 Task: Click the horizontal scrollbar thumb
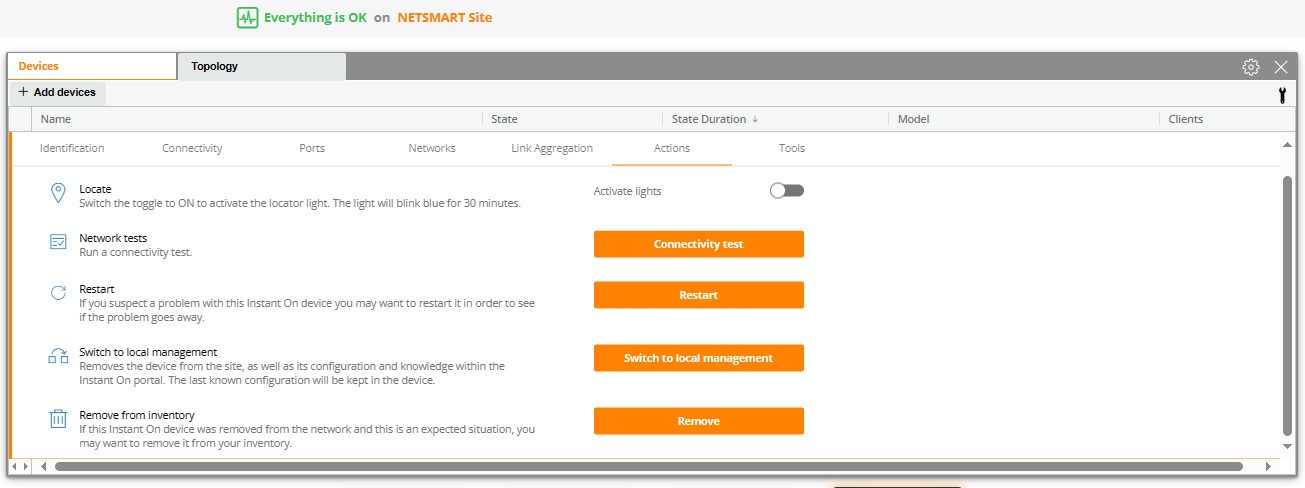(649, 466)
